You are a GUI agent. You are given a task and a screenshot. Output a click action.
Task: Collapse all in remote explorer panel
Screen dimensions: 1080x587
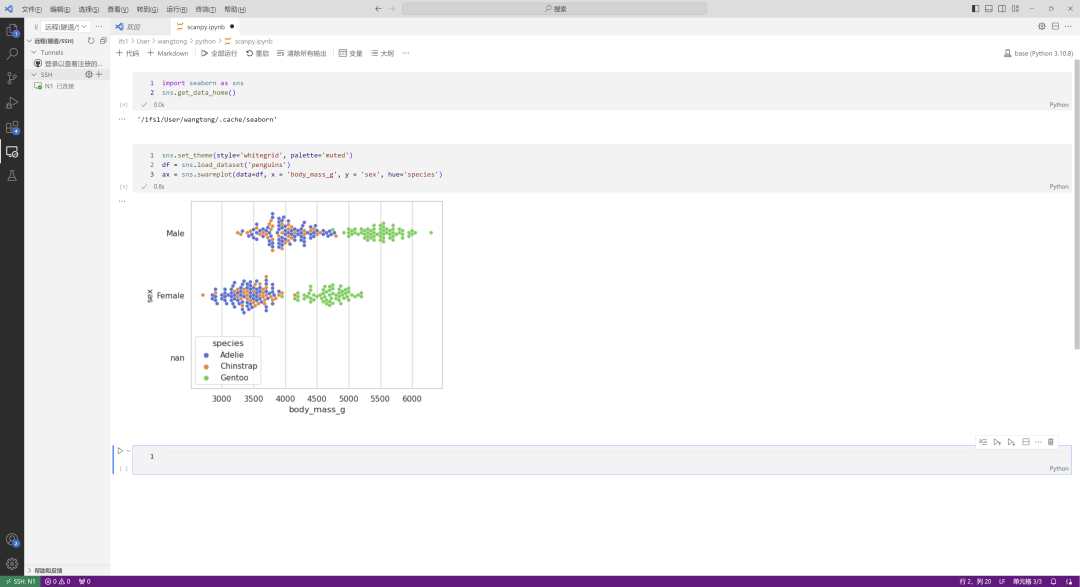103,41
